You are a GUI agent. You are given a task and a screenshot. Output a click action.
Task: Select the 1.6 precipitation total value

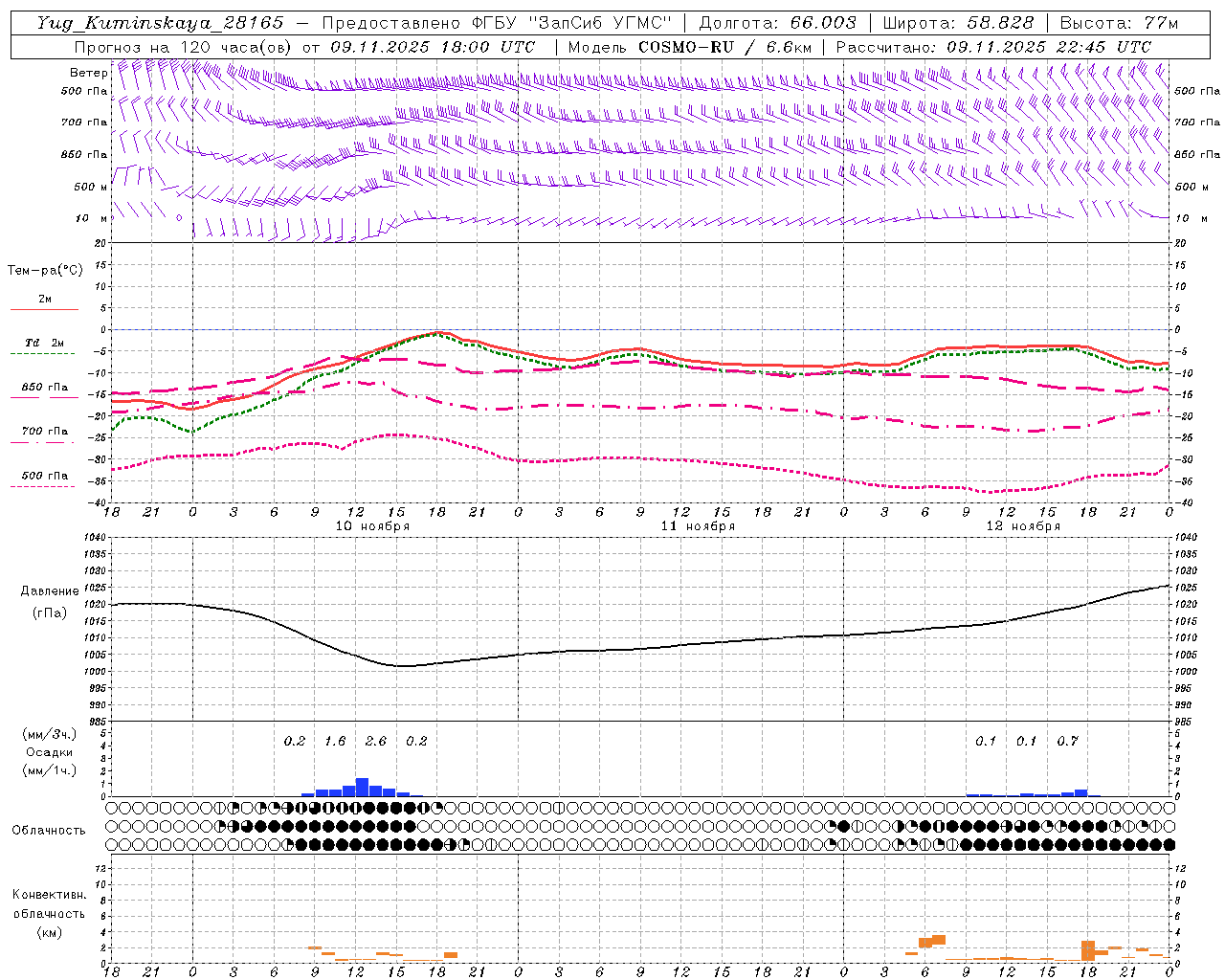click(335, 742)
